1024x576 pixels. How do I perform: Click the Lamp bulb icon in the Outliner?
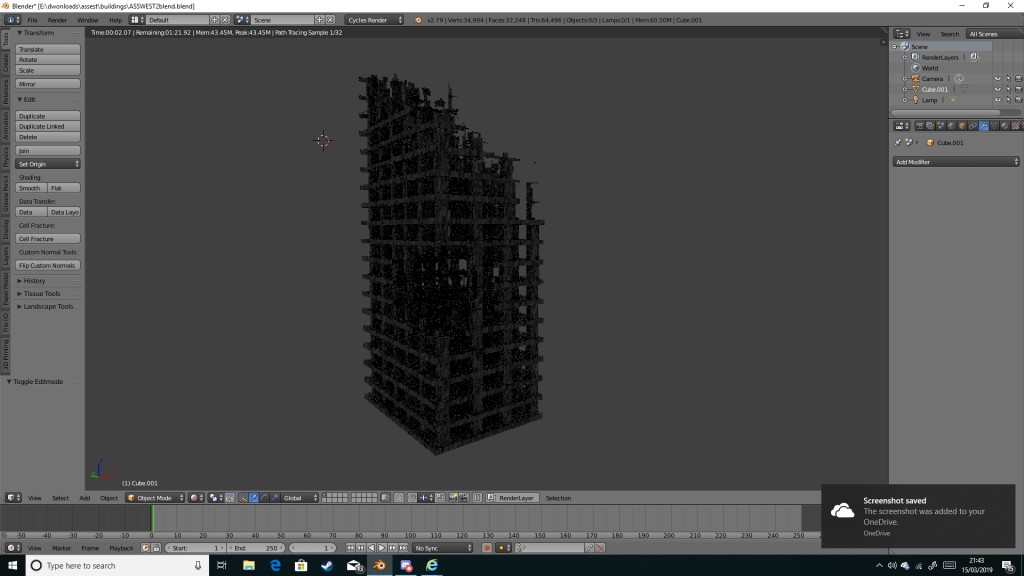916,100
